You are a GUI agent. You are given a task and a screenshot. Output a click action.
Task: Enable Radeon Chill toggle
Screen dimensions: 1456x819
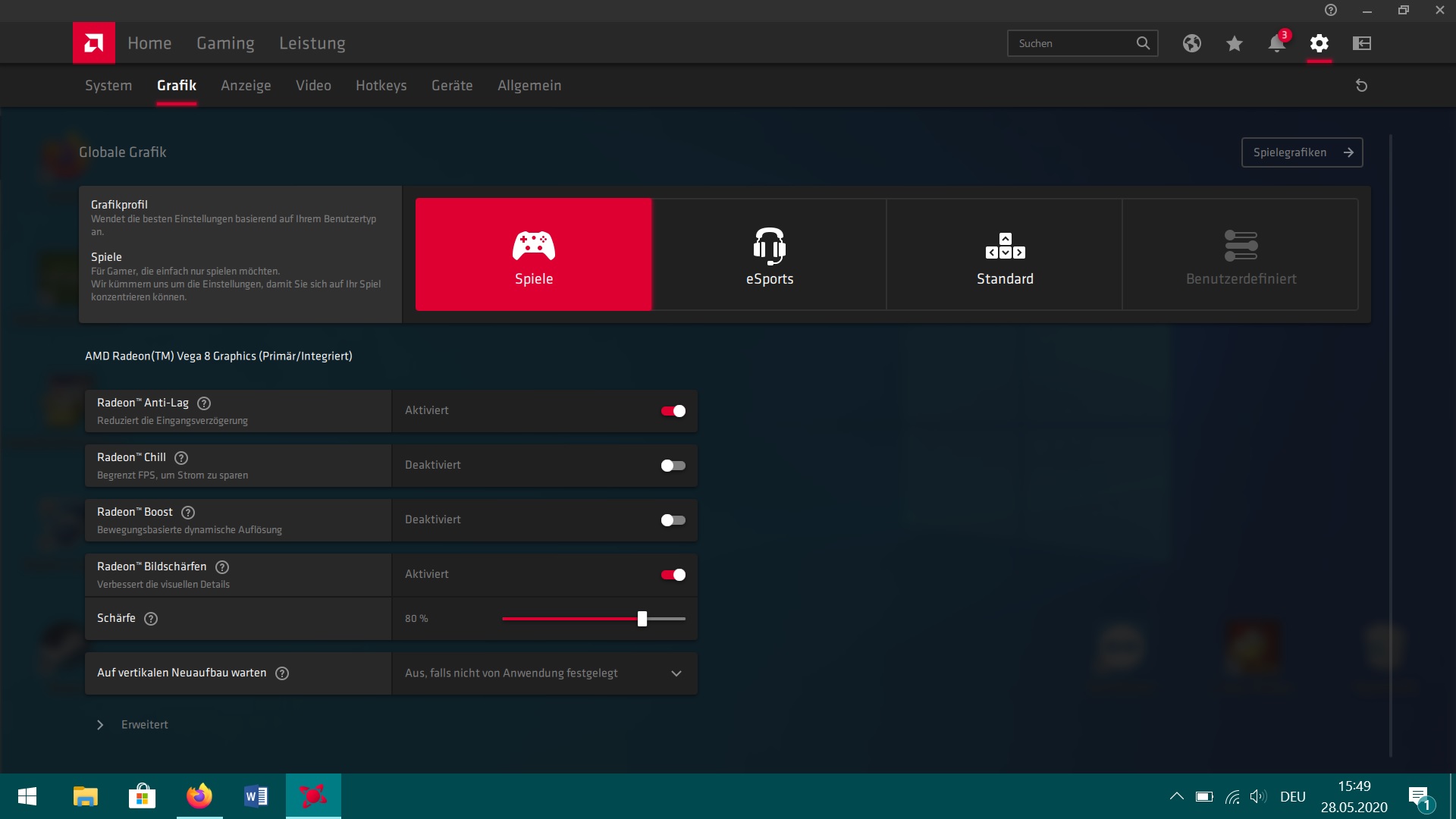coord(673,466)
